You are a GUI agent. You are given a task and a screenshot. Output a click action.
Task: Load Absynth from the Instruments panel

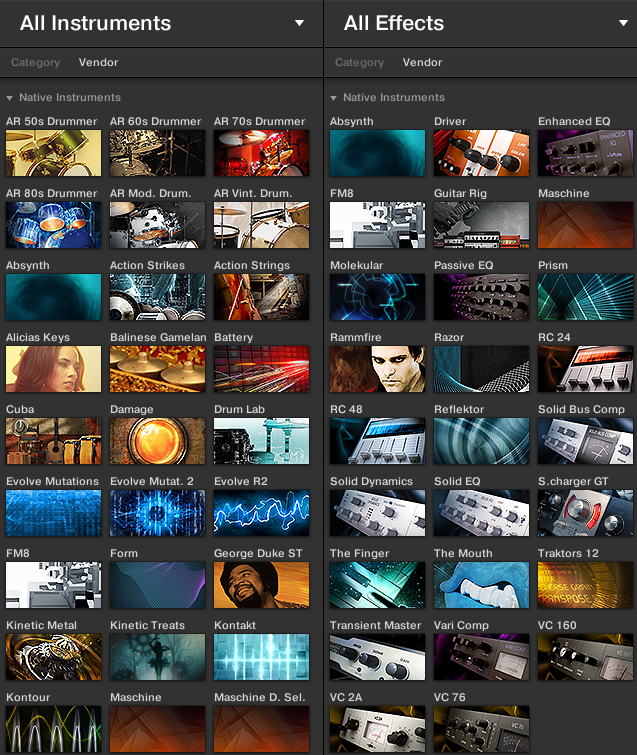53,297
